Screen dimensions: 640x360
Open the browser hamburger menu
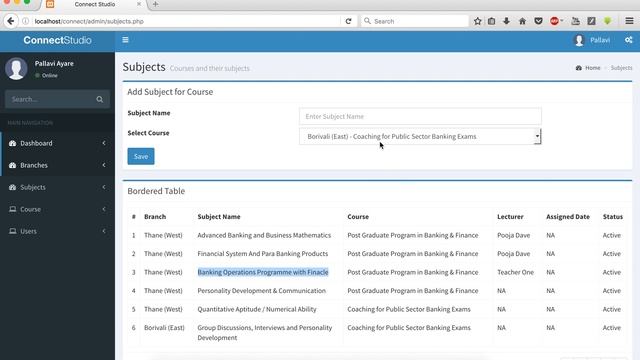[629, 21]
